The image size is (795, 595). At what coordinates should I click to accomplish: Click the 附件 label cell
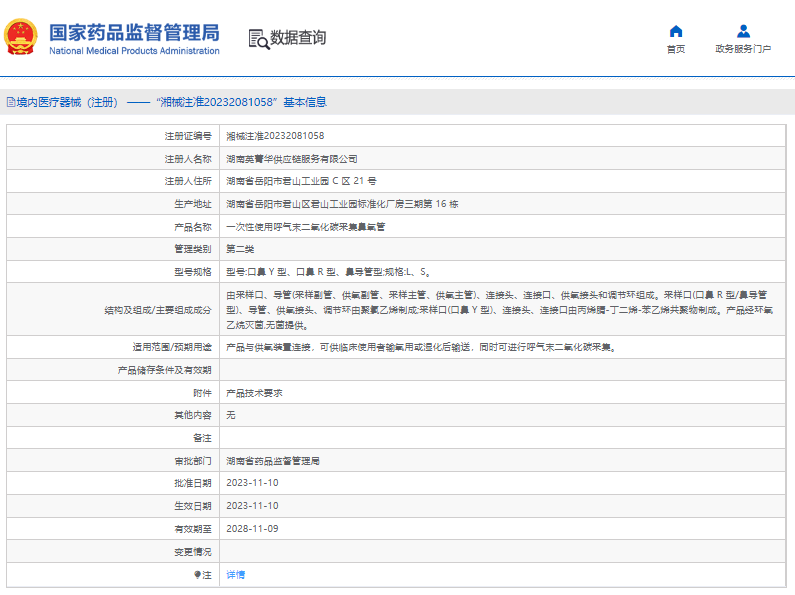(x=113, y=393)
